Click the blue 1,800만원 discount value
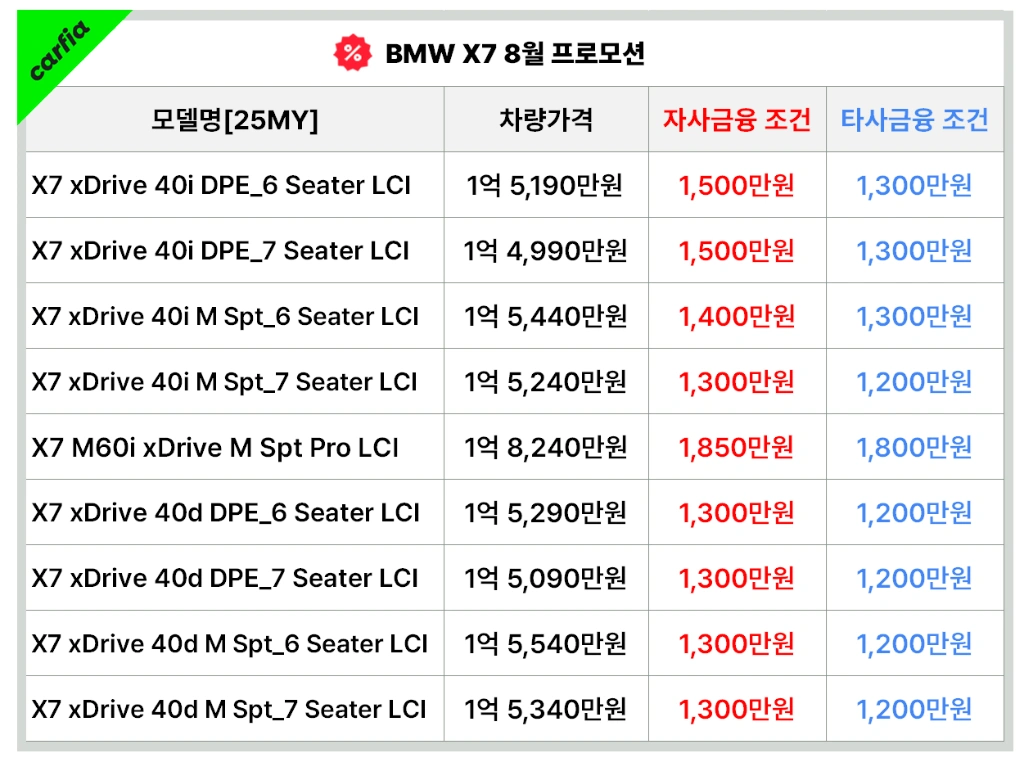1024x759 pixels. click(x=914, y=447)
